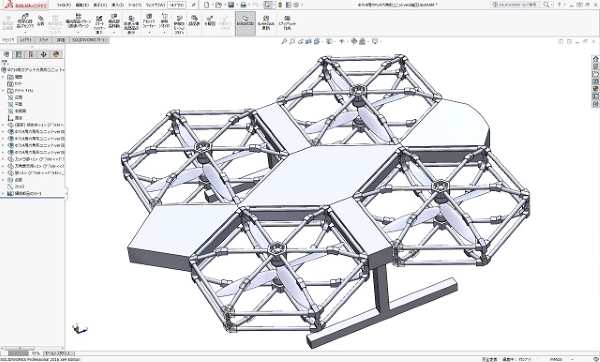Click the Save icon in the quick access toolbar
Viewport: 600px width, 362px height.
(231, 5)
